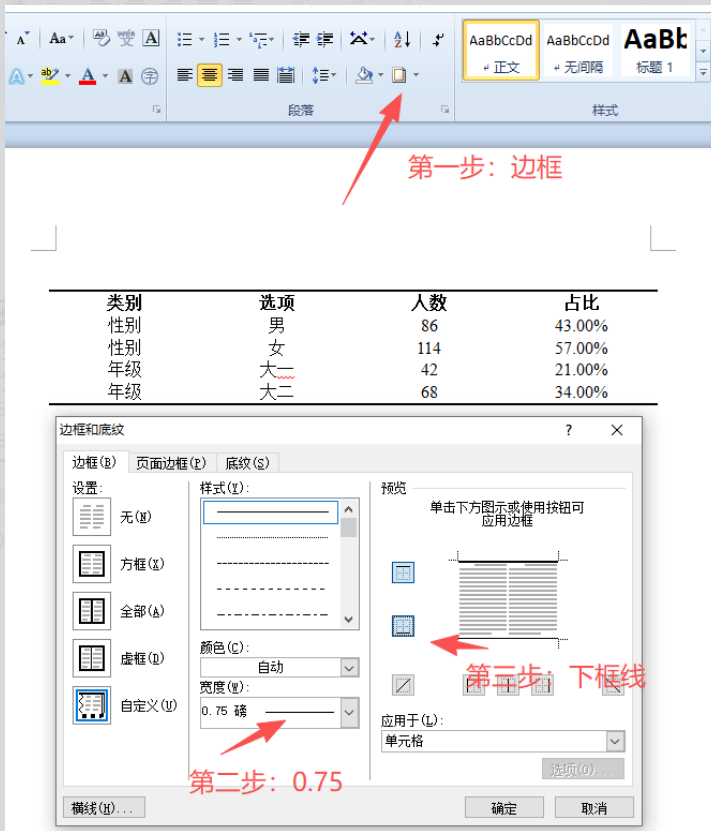Click the bullet list icon

pos(184,39)
